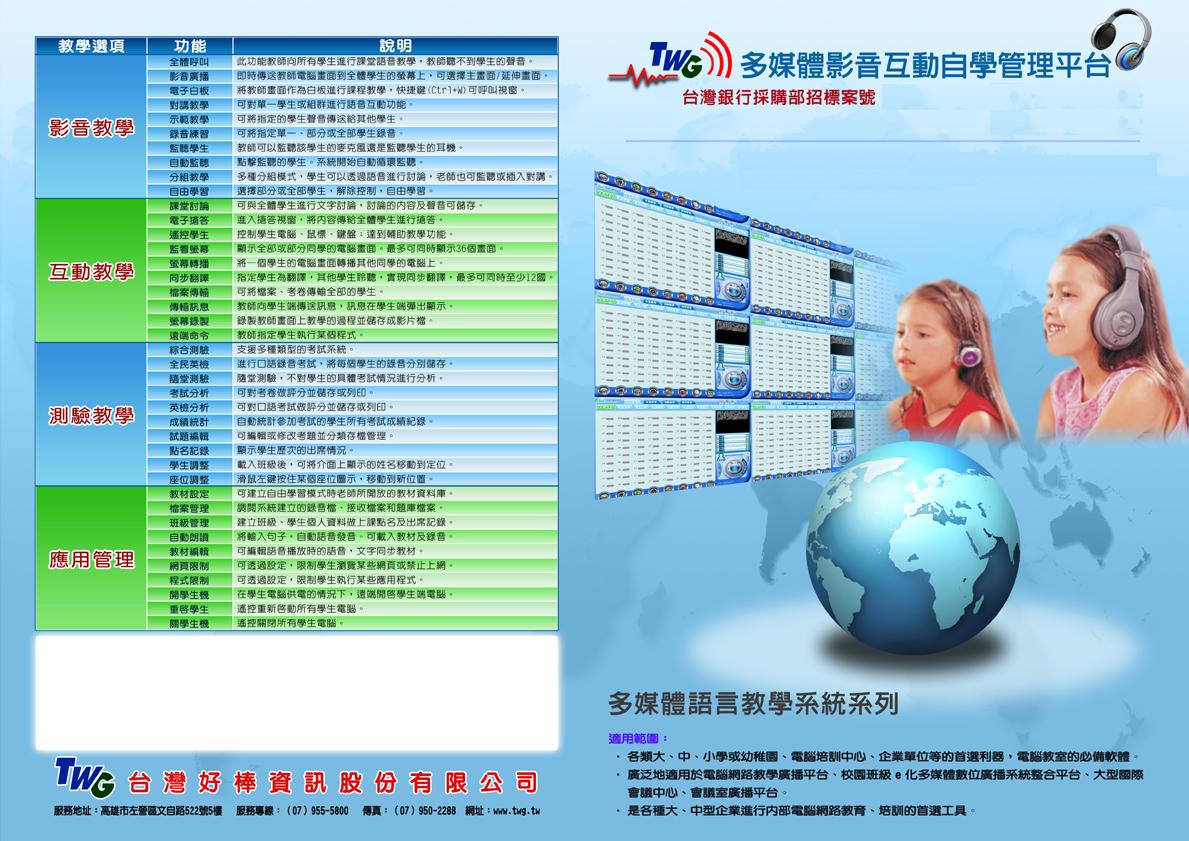Click the 教材設定 function cell

(x=189, y=494)
